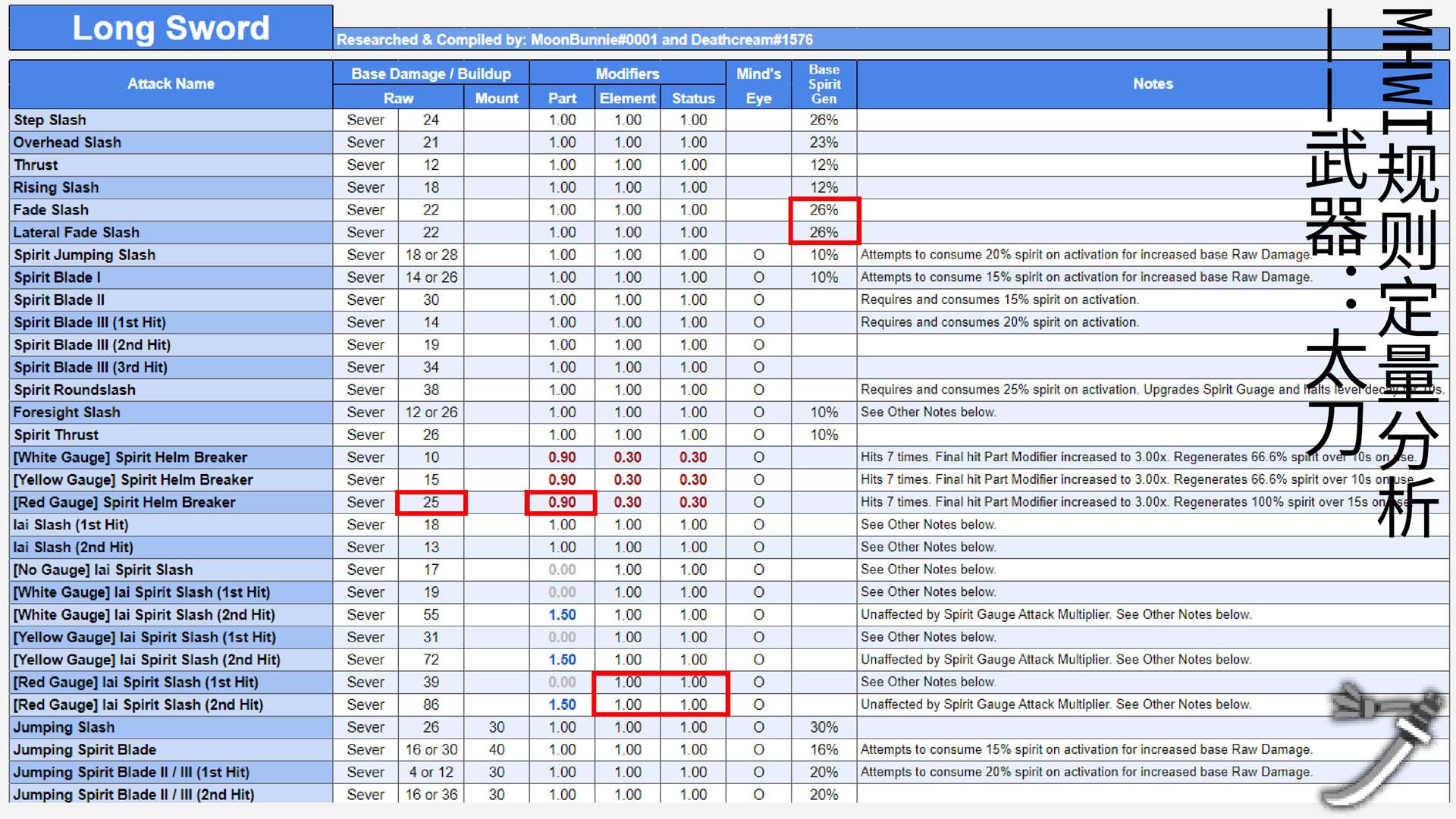Viewport: 1456px width, 819px height.
Task: Select the Element modifier column header
Action: tap(627, 99)
